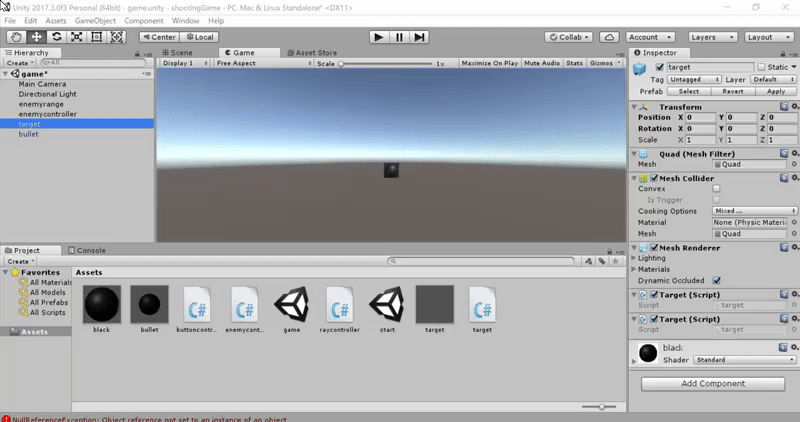Start Play mode
Image resolution: width=800 pixels, height=422 pixels.
379,37
